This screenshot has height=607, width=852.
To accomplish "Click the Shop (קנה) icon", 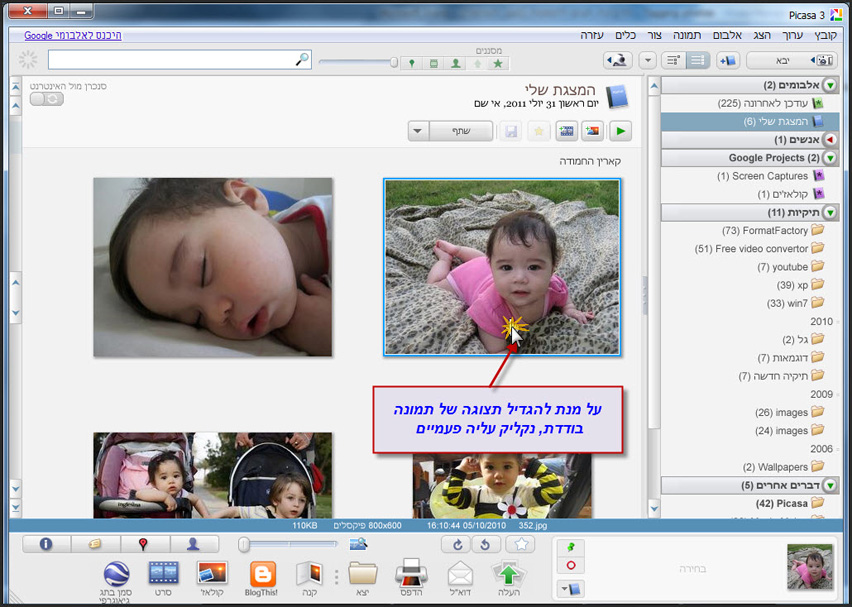I will pos(310,578).
